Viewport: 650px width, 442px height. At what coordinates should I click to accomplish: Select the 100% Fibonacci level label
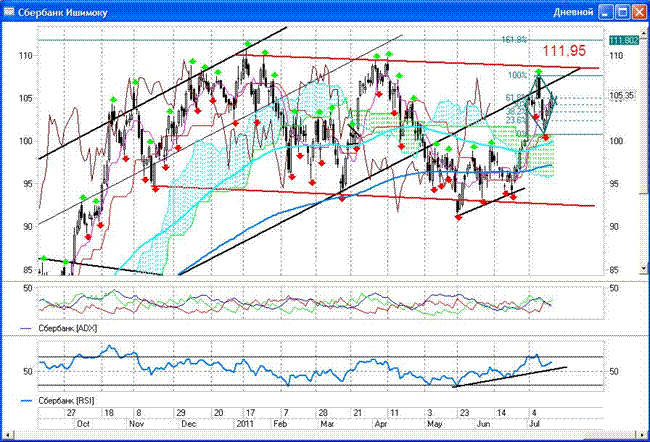tap(517, 75)
